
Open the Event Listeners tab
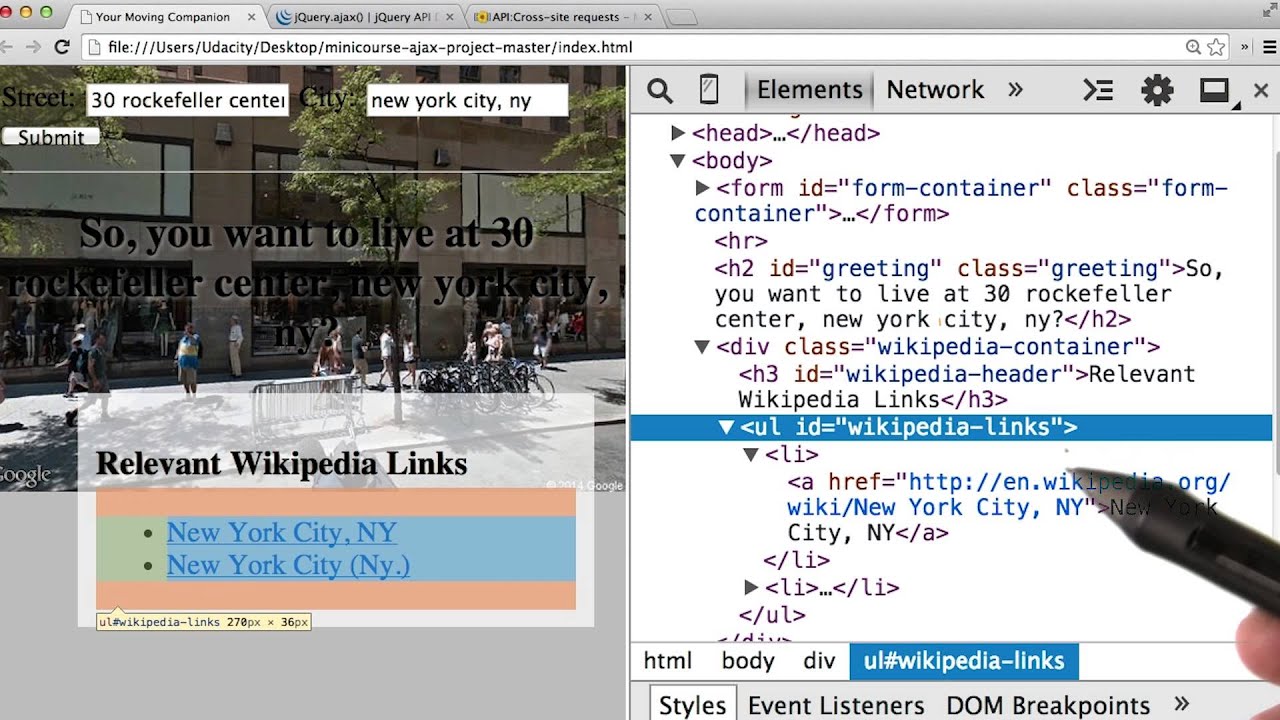(x=836, y=704)
